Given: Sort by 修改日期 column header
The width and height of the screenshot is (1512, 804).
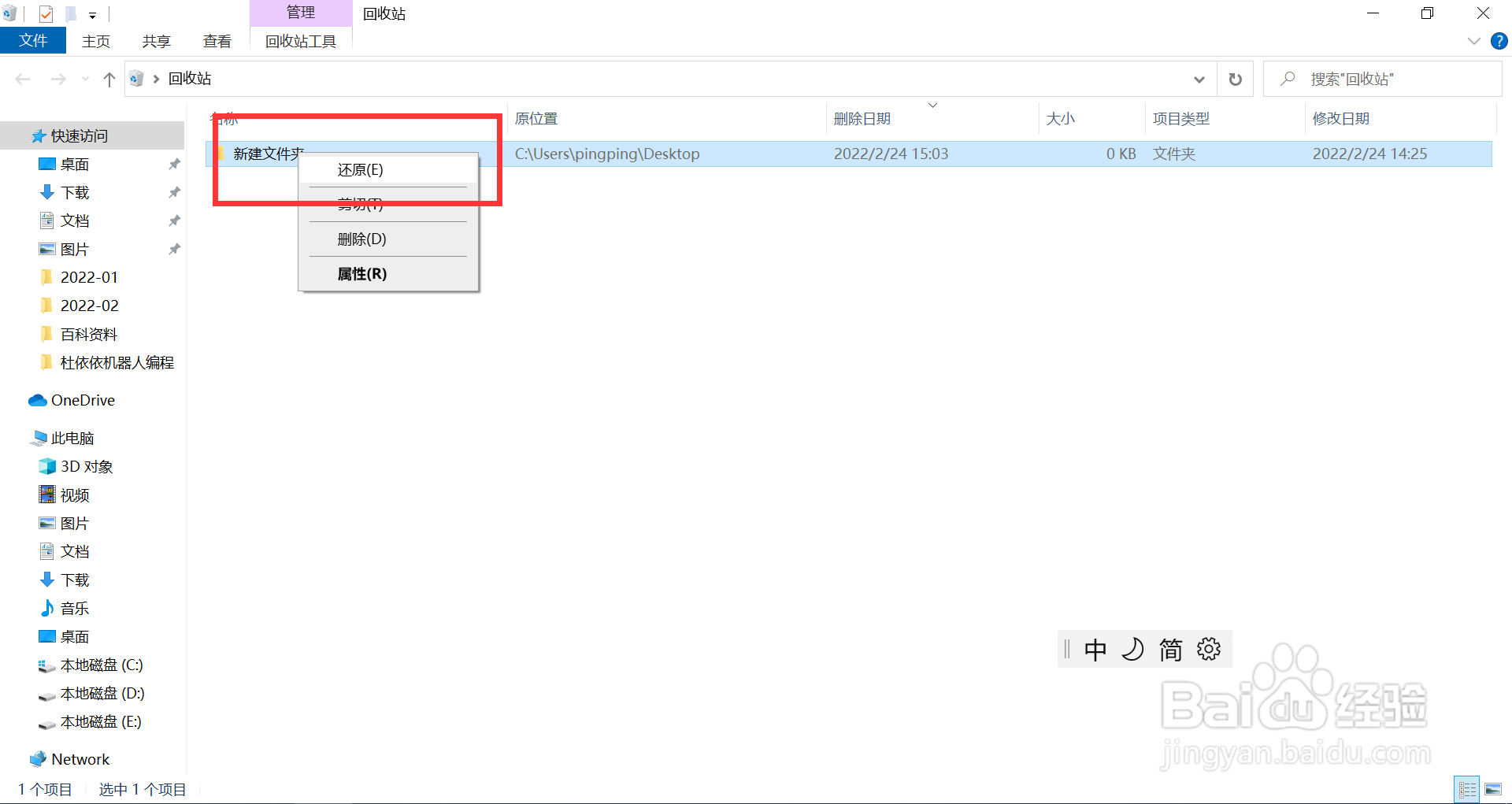Looking at the screenshot, I should coord(1340,119).
